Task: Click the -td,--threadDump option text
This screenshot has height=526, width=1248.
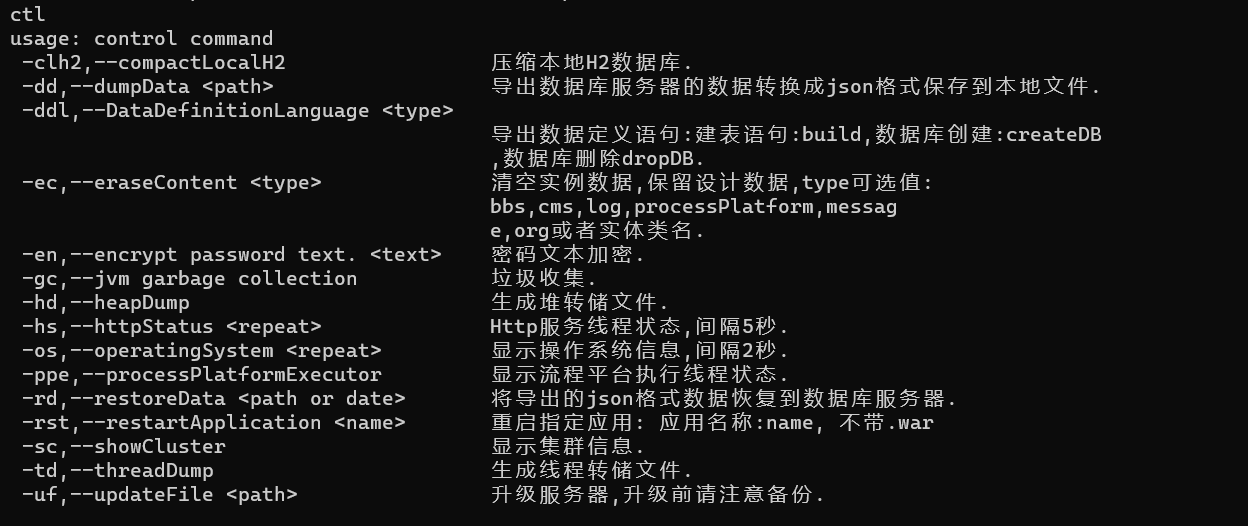Action: click(x=118, y=471)
